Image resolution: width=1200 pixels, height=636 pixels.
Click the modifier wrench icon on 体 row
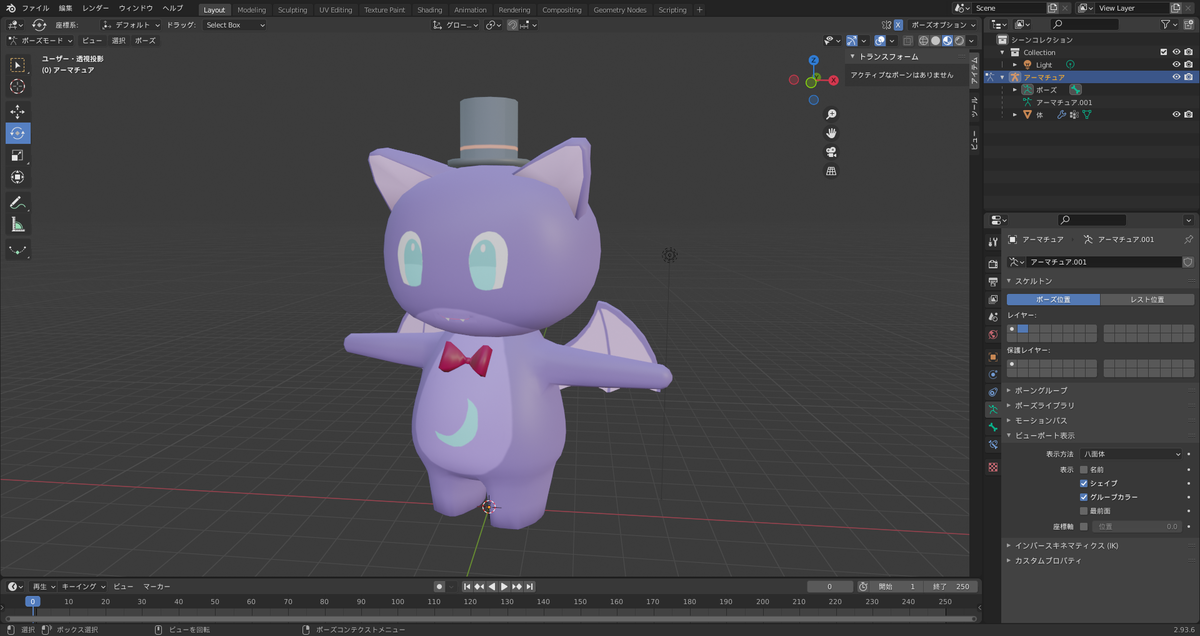pos(1062,115)
